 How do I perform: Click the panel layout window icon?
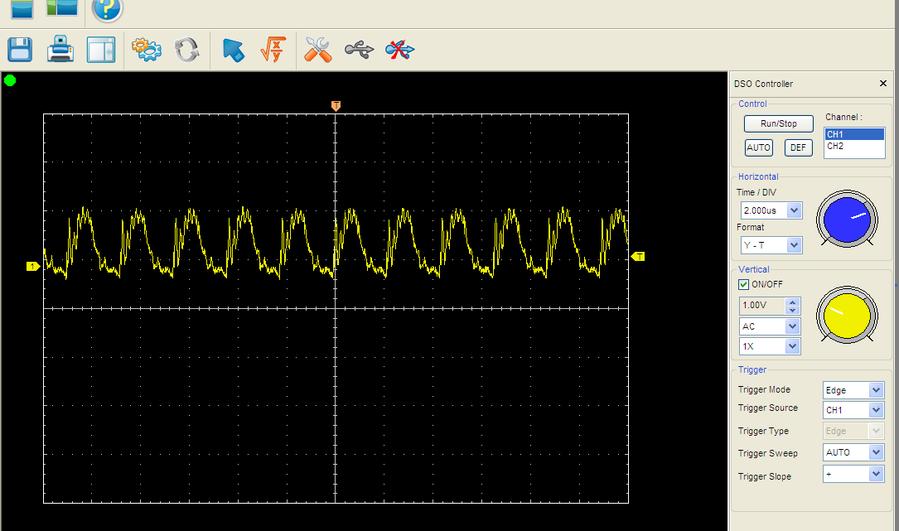(101, 50)
